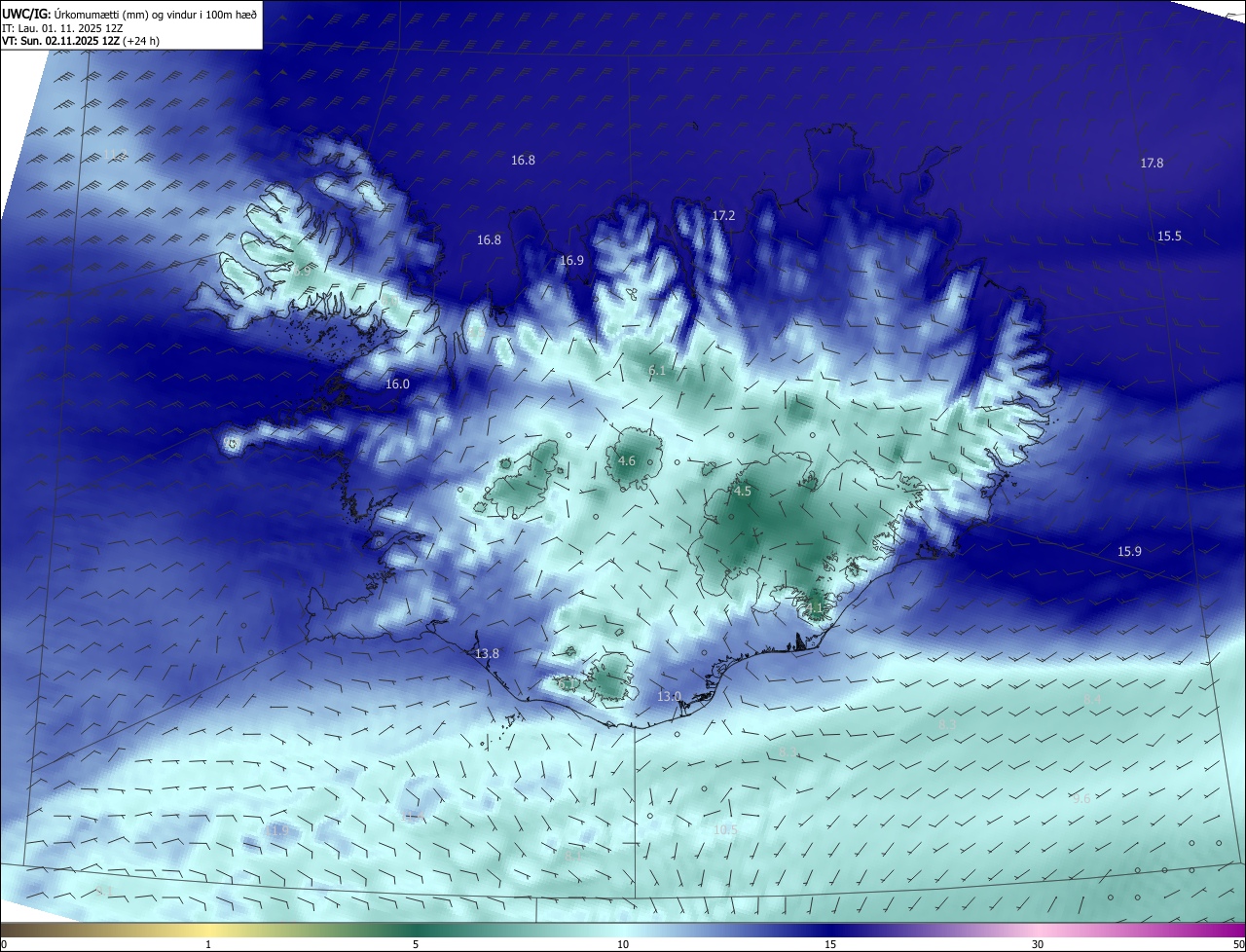Click the 16.8 label directly beside the 16.9 label
Viewport: 1246px width, 952px height.
(489, 240)
